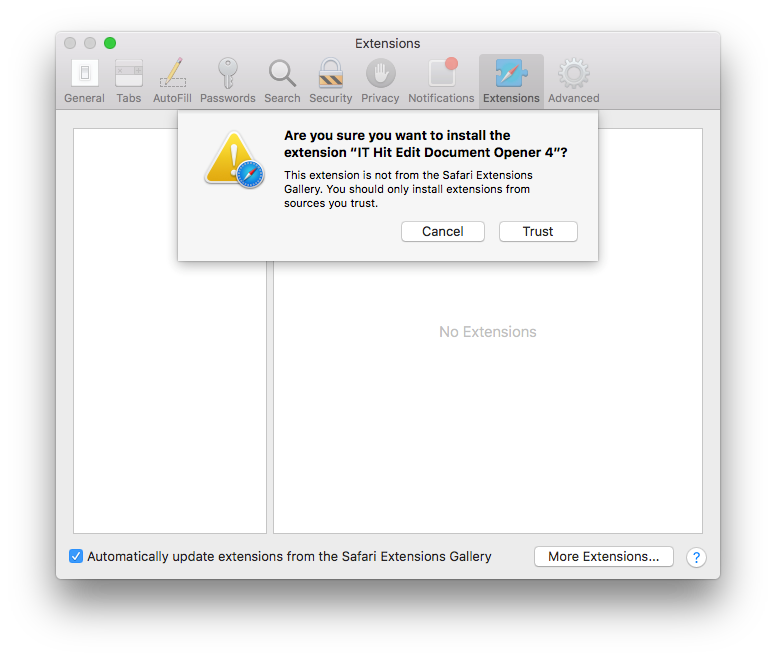The image size is (776, 659).
Task: Click the dialog heading about installing extension
Action: point(426,144)
